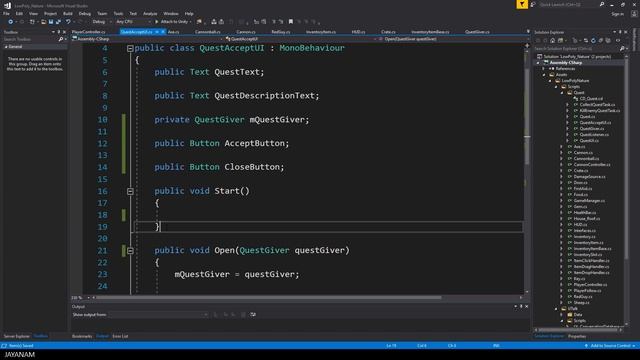Click the bookmark toggle icon in toolbar
640x360 pixels.
coord(291,22)
